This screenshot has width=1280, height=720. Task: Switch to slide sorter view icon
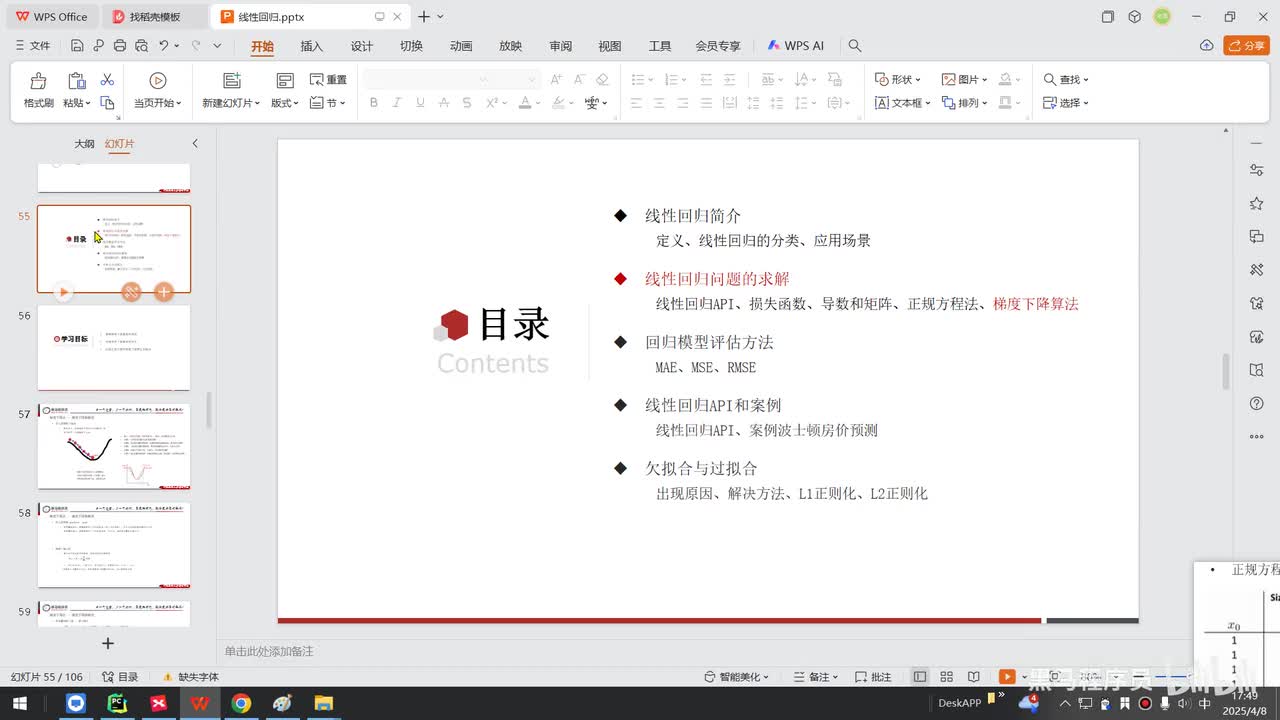[x=947, y=677]
